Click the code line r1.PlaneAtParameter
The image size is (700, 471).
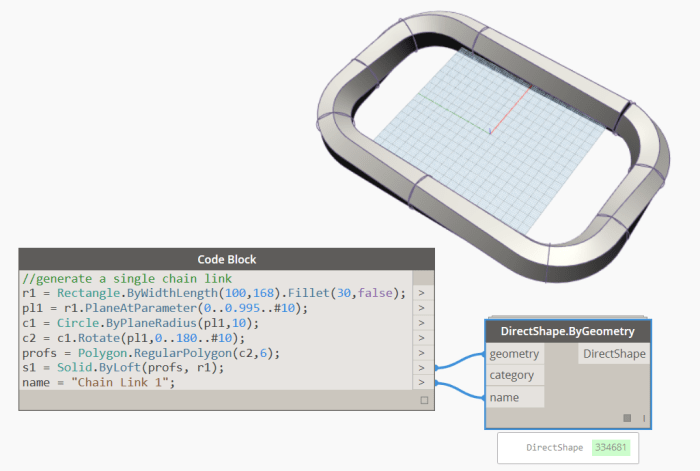165,308
